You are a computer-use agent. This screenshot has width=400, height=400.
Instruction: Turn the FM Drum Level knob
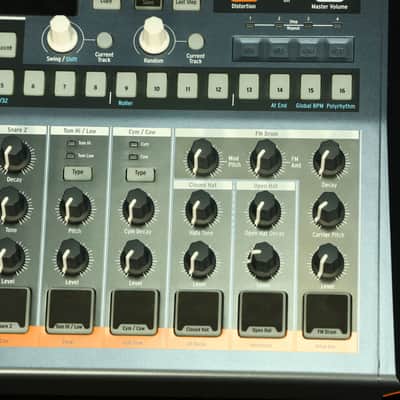click(327, 262)
